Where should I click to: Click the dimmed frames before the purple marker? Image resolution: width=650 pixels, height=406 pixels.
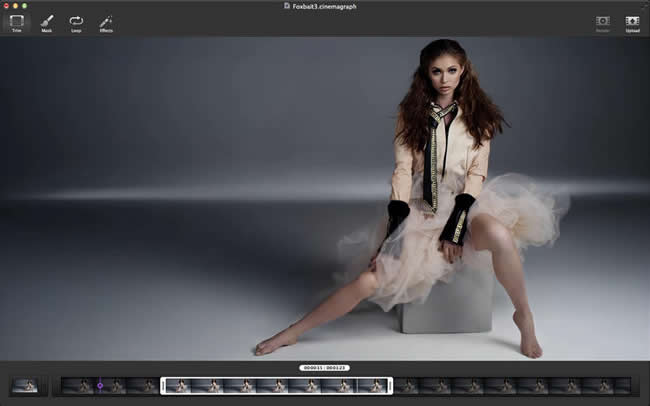click(x=78, y=385)
